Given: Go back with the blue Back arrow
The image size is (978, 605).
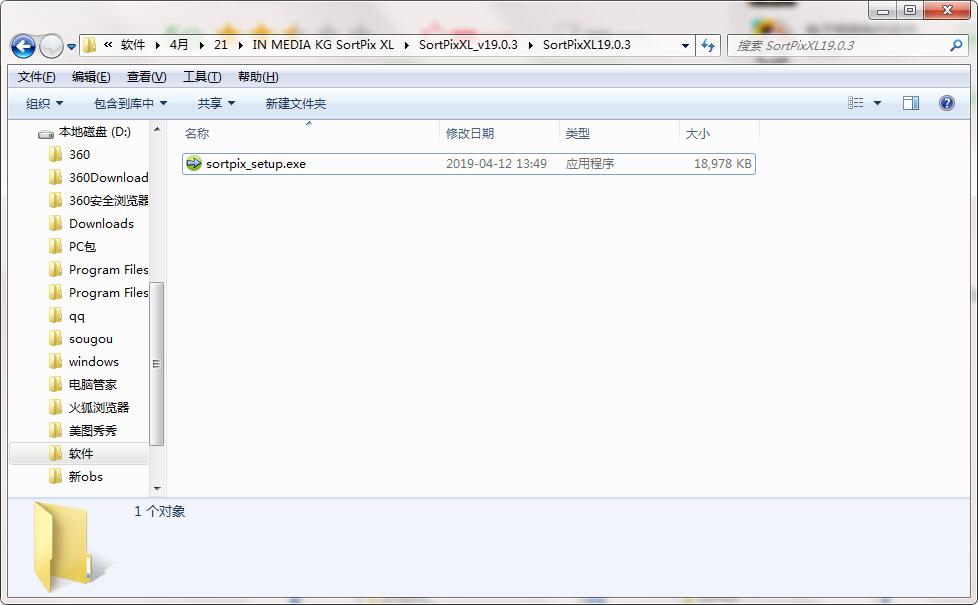Looking at the screenshot, I should (x=23, y=46).
